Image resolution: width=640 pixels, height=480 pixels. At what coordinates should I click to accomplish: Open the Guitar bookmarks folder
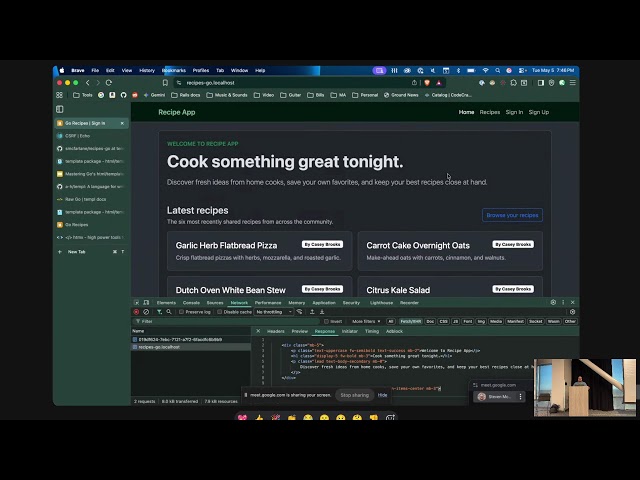point(291,95)
